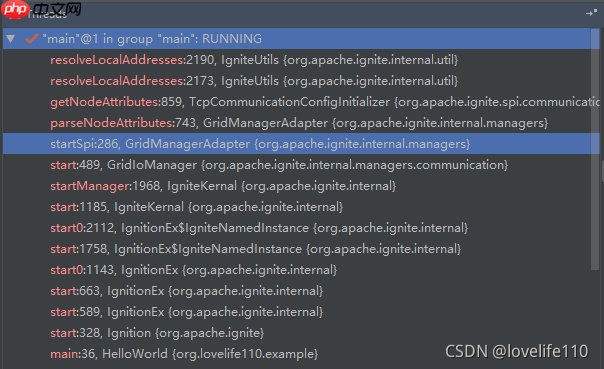Click the checkmark icon on main thread
Screen dimensions: 604x369
(31, 39)
